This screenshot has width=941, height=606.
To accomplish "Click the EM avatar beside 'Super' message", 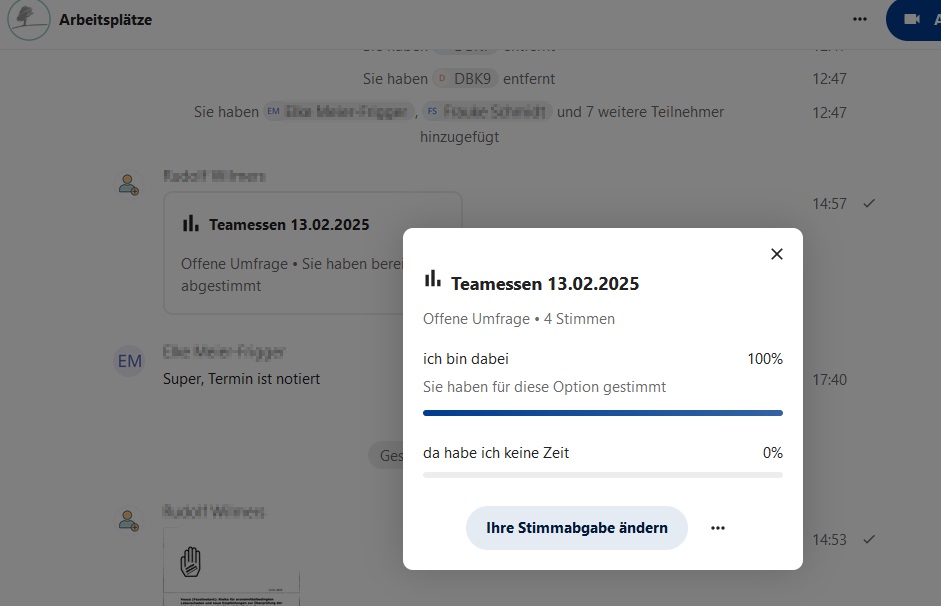I will (x=130, y=362).
